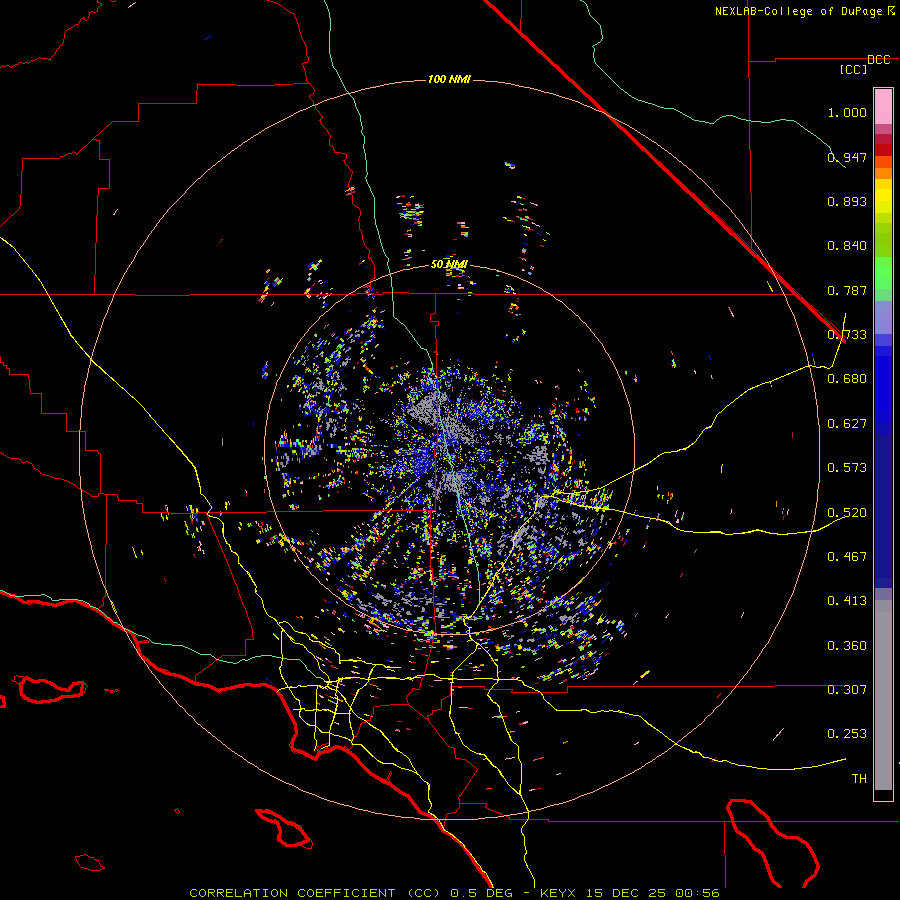Select the 0.680 legend value

847,379
